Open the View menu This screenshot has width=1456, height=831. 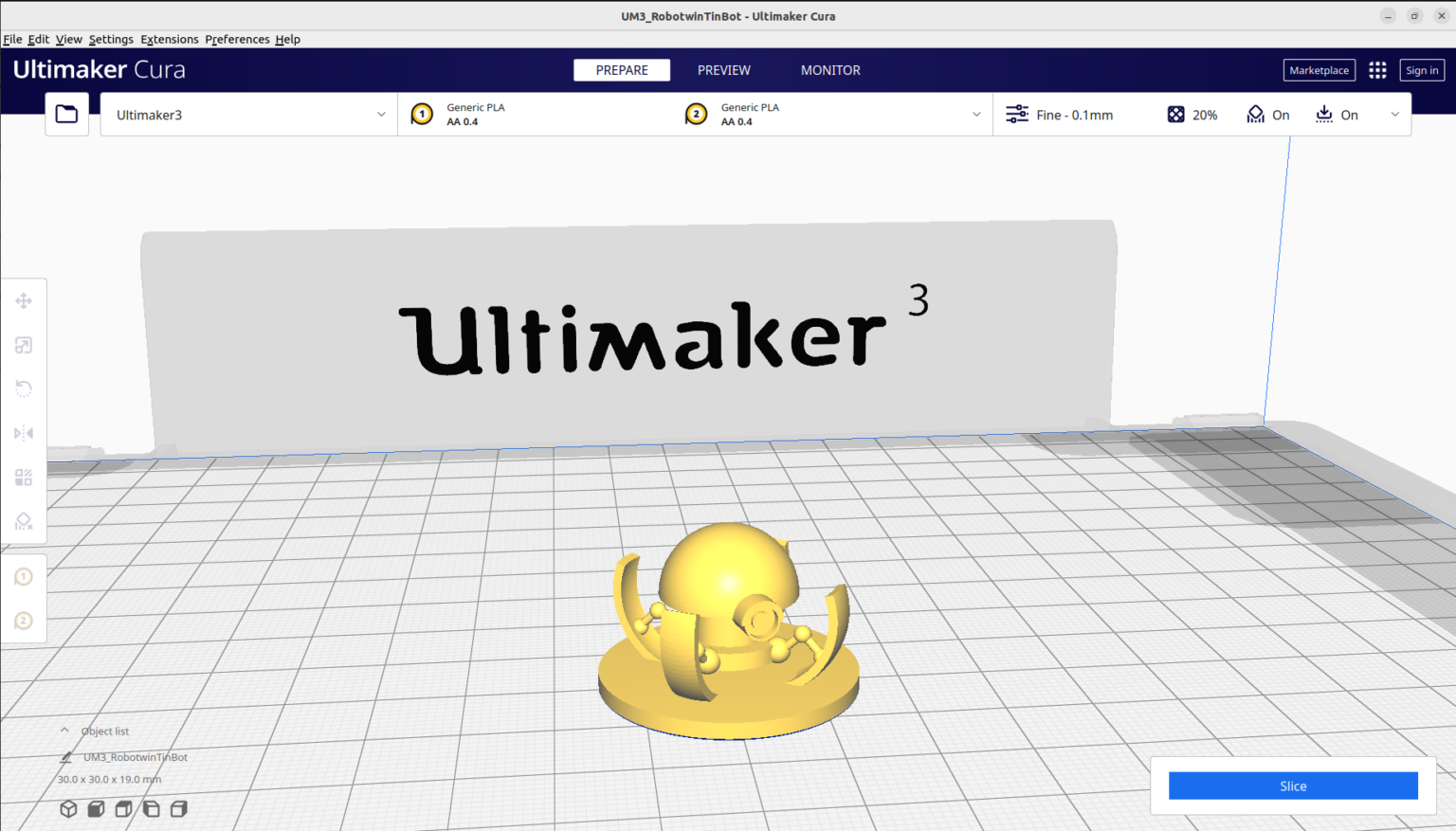tap(68, 39)
